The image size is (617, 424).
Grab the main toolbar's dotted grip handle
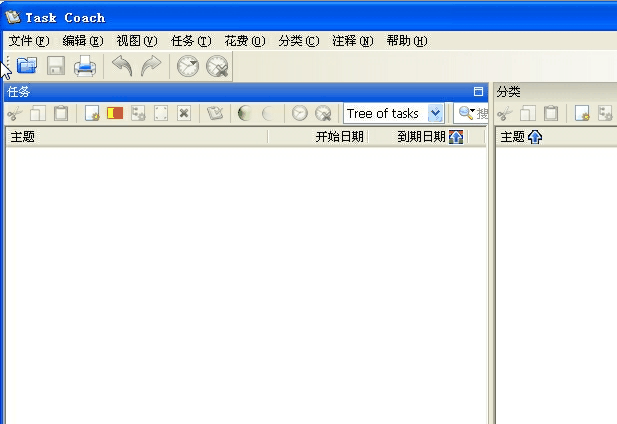click(x=8, y=66)
